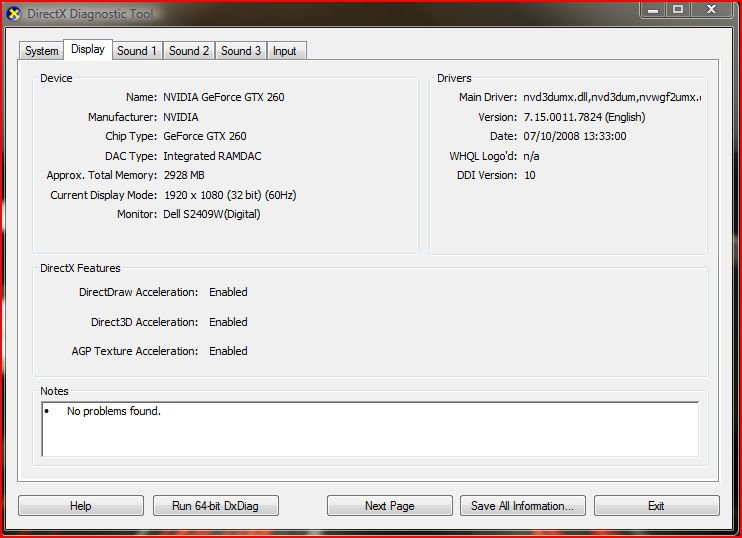The image size is (742, 538).
Task: Click the 'Current Display Mode:' label
Action: [x=104, y=195]
